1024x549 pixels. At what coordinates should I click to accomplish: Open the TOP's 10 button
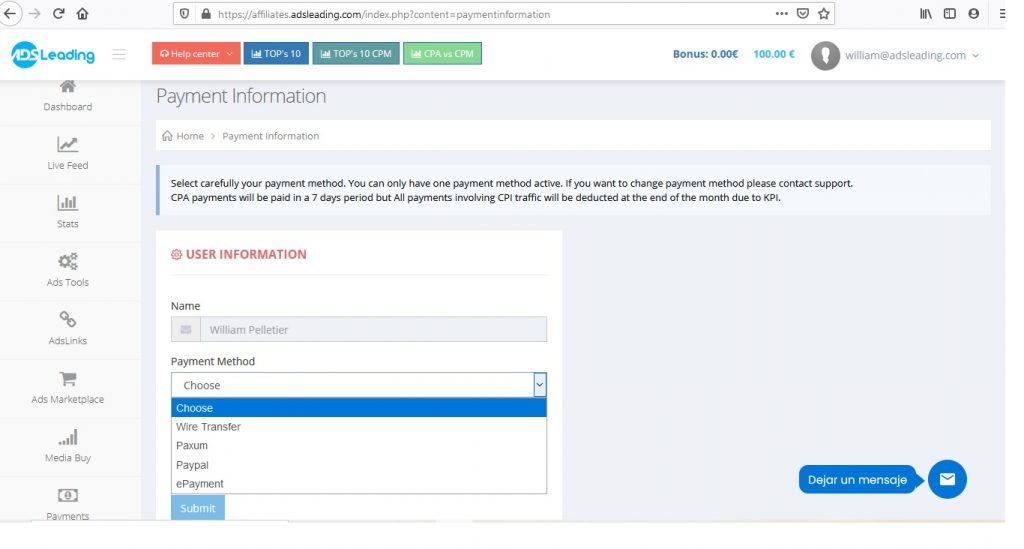276,54
